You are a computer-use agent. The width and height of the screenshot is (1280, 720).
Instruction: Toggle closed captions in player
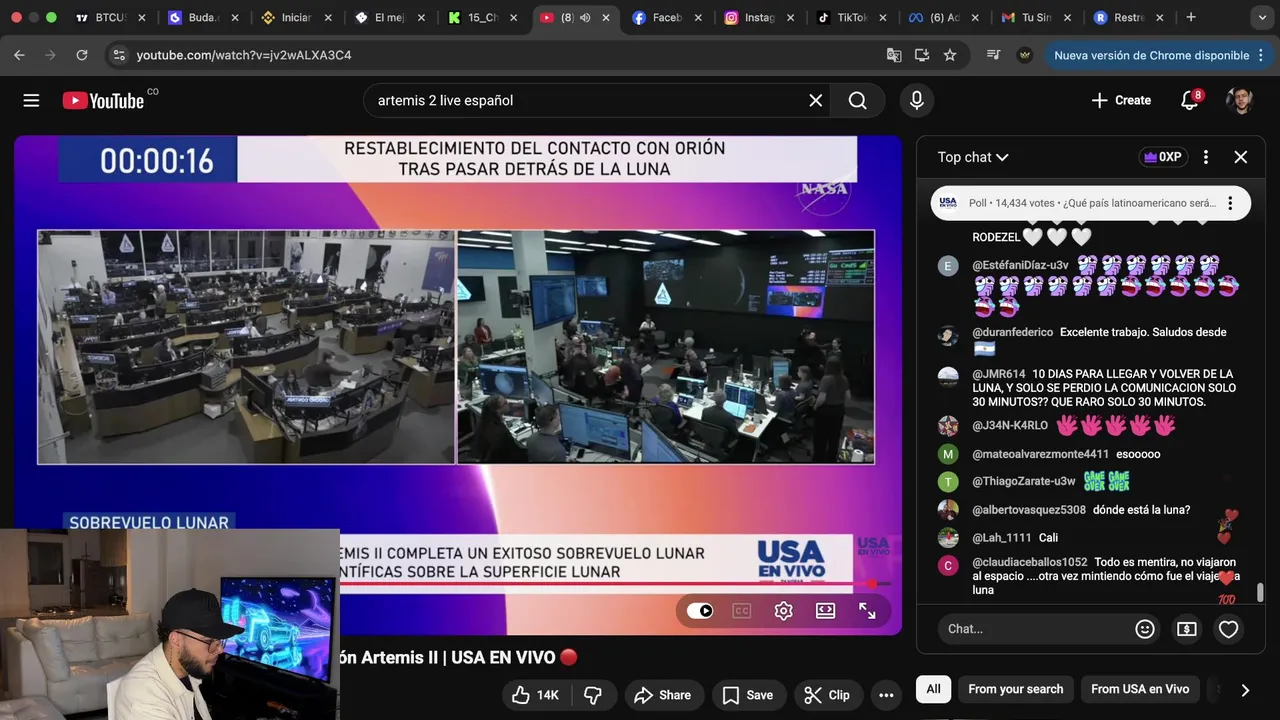coord(741,611)
